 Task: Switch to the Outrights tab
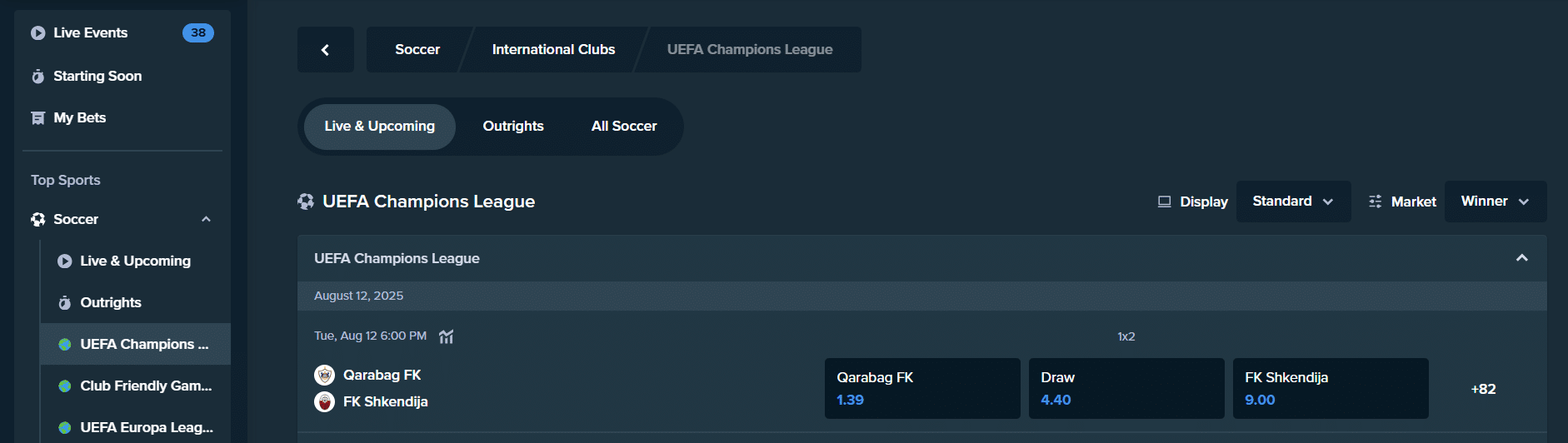point(513,127)
